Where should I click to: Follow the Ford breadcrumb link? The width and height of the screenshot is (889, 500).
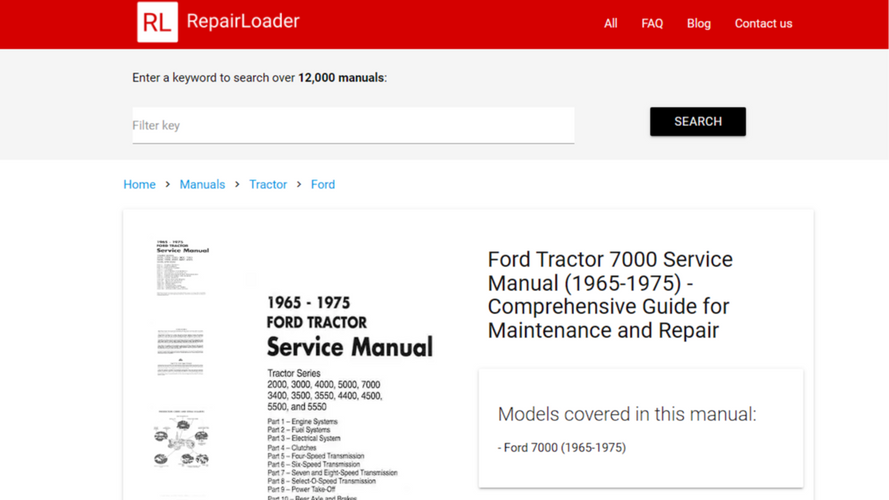point(323,184)
